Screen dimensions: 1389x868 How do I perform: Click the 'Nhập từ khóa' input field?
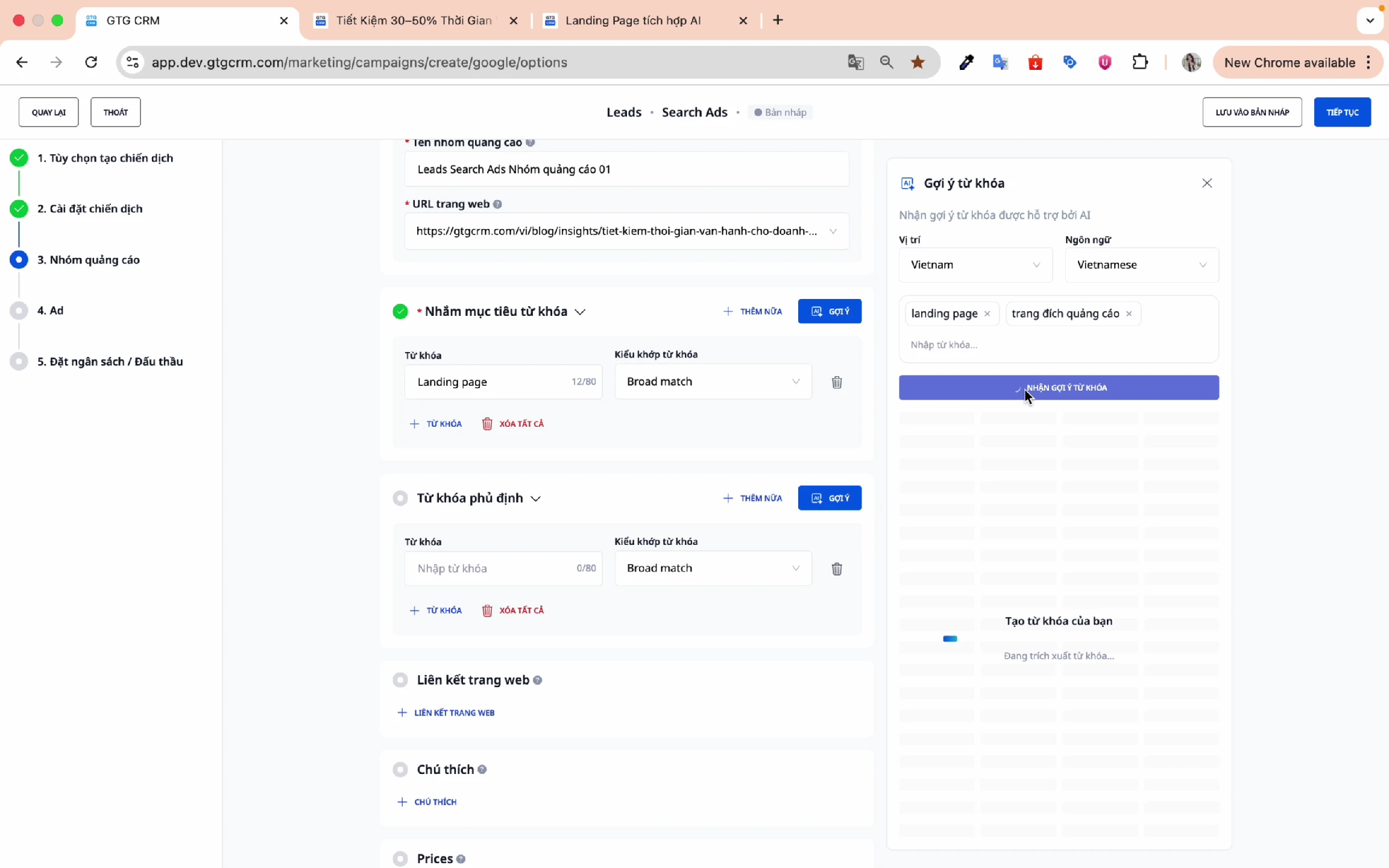click(503, 568)
